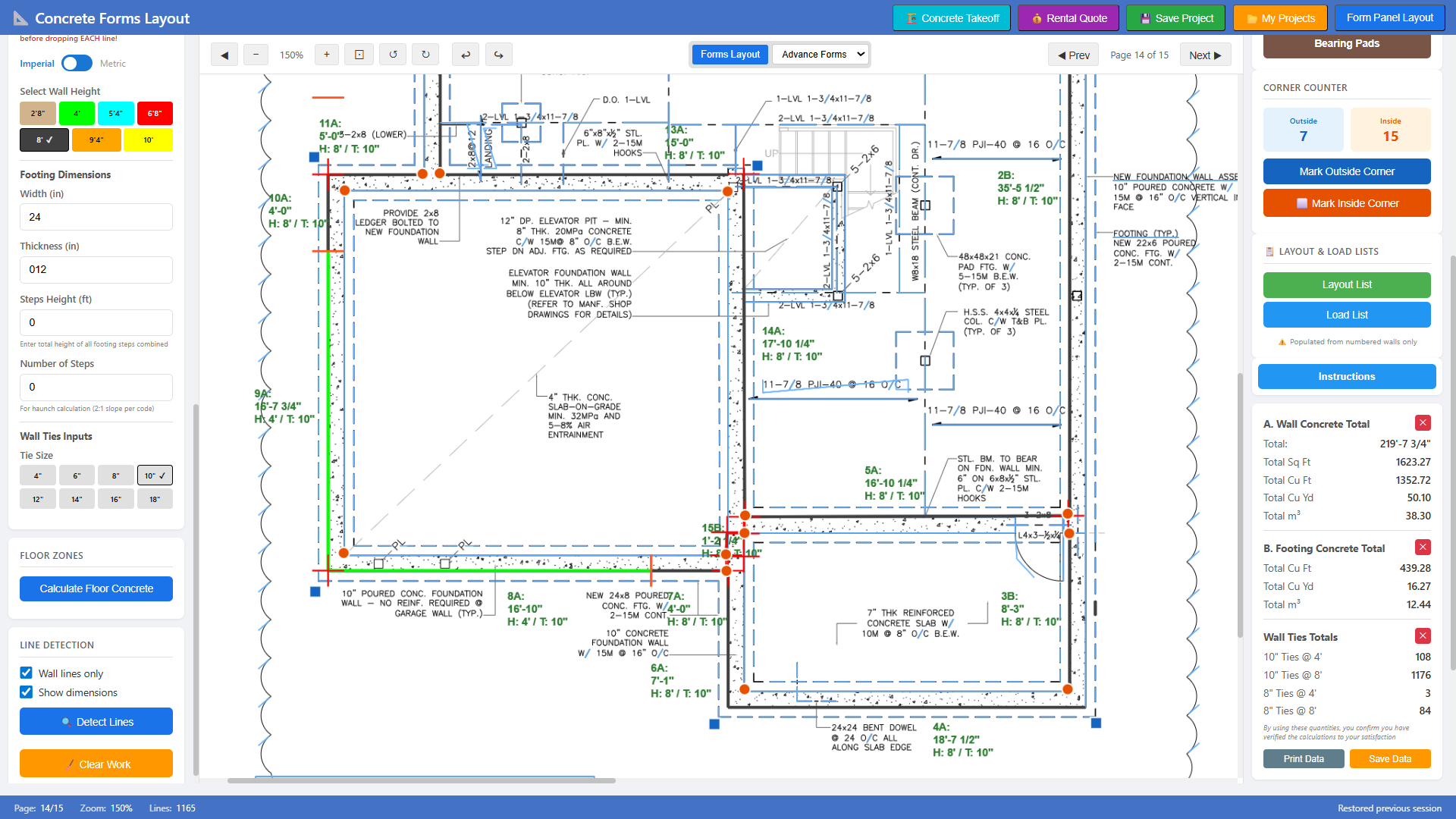This screenshot has width=1456, height=819.
Task: Click the Concrete Forms Layout logo icon
Action: [x=21, y=18]
